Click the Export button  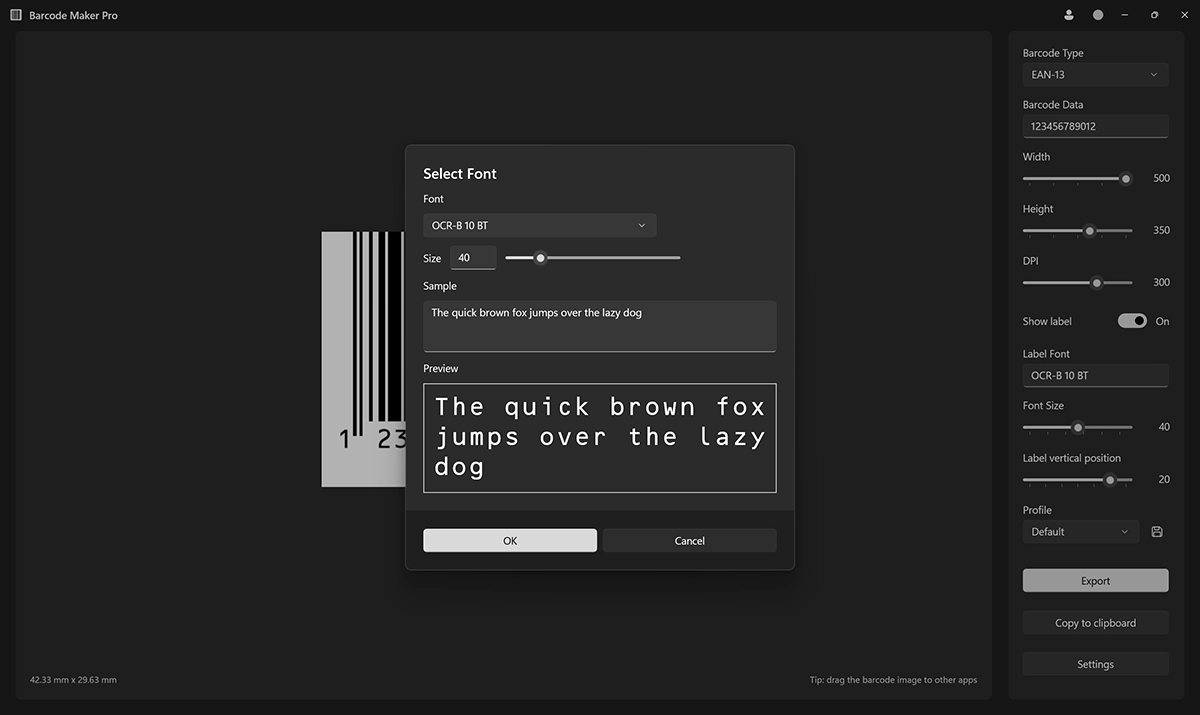click(x=1095, y=581)
